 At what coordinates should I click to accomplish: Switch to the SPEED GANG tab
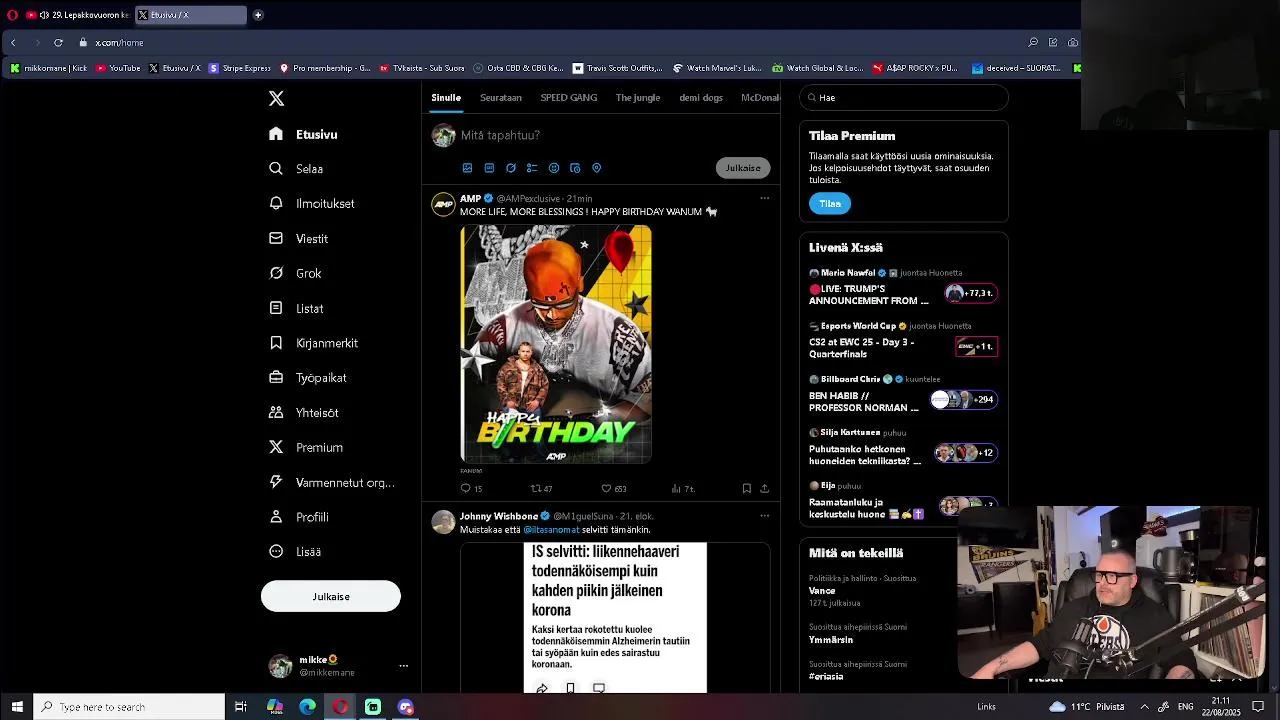pyautogui.click(x=569, y=98)
